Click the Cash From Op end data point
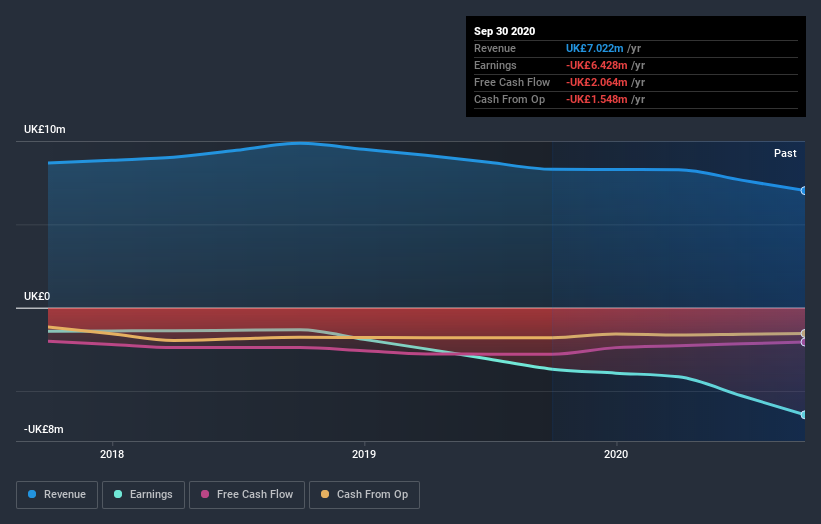821x524 pixels. coord(804,333)
